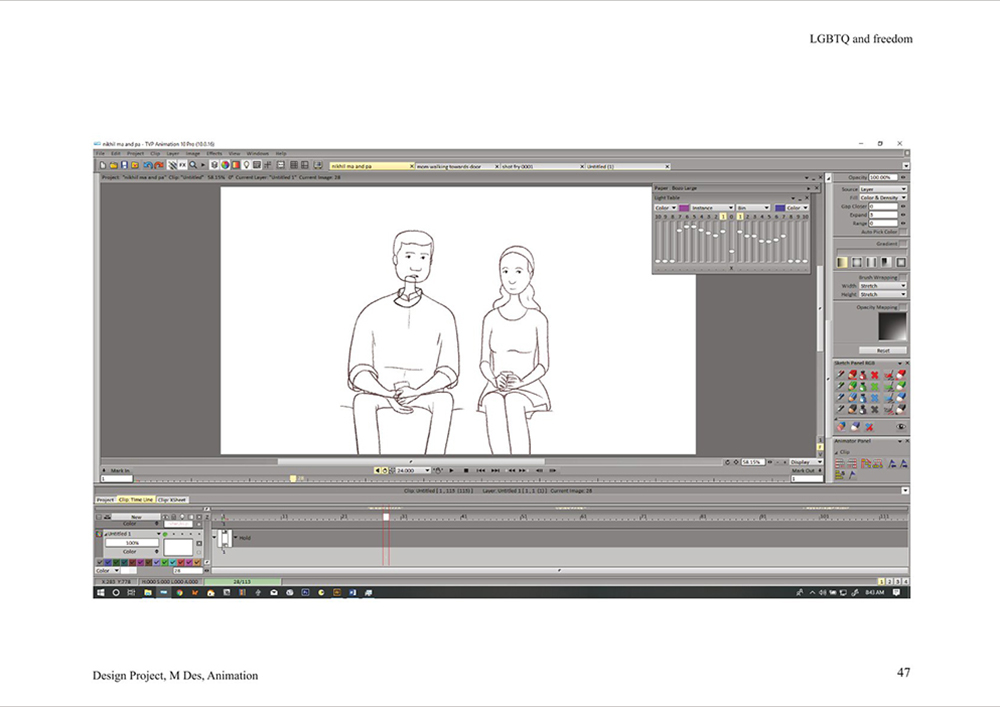Open the color wheel panel icon

[x=225, y=165]
